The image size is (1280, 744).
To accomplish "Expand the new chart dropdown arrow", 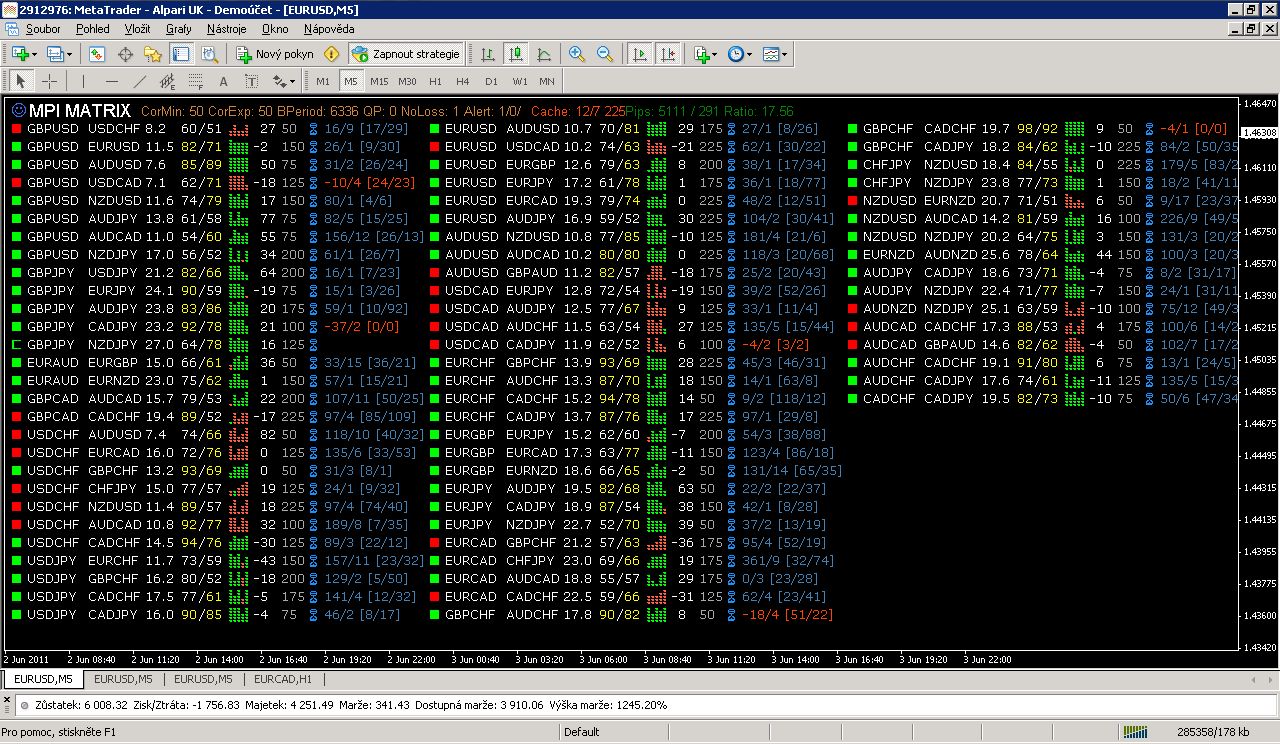I will [35, 54].
